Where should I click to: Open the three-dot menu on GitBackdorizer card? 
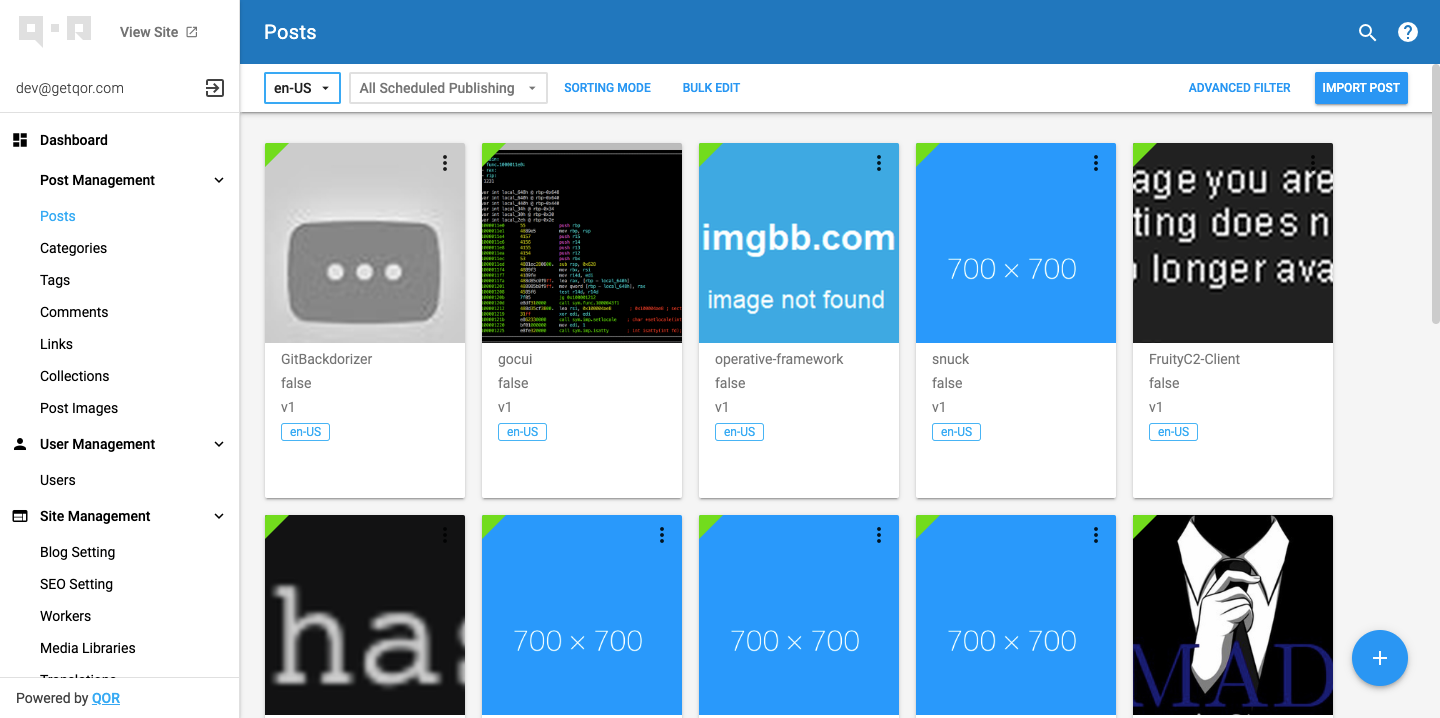click(x=445, y=163)
